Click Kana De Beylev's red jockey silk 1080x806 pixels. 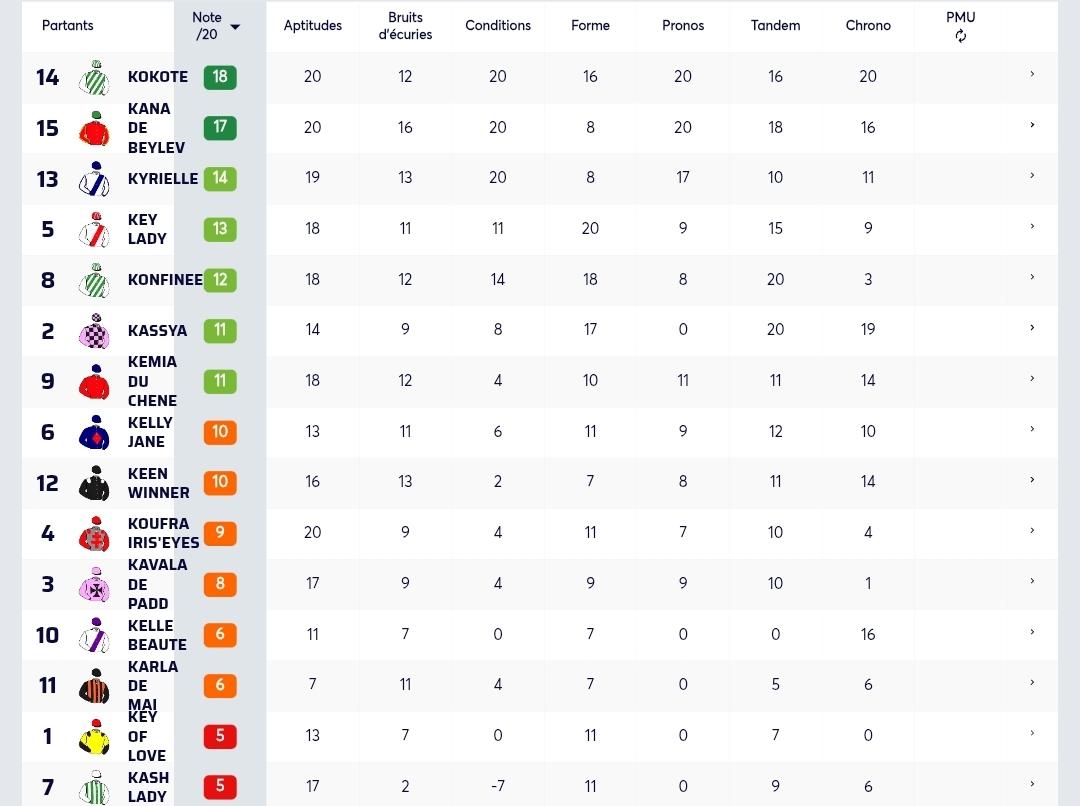click(x=94, y=128)
